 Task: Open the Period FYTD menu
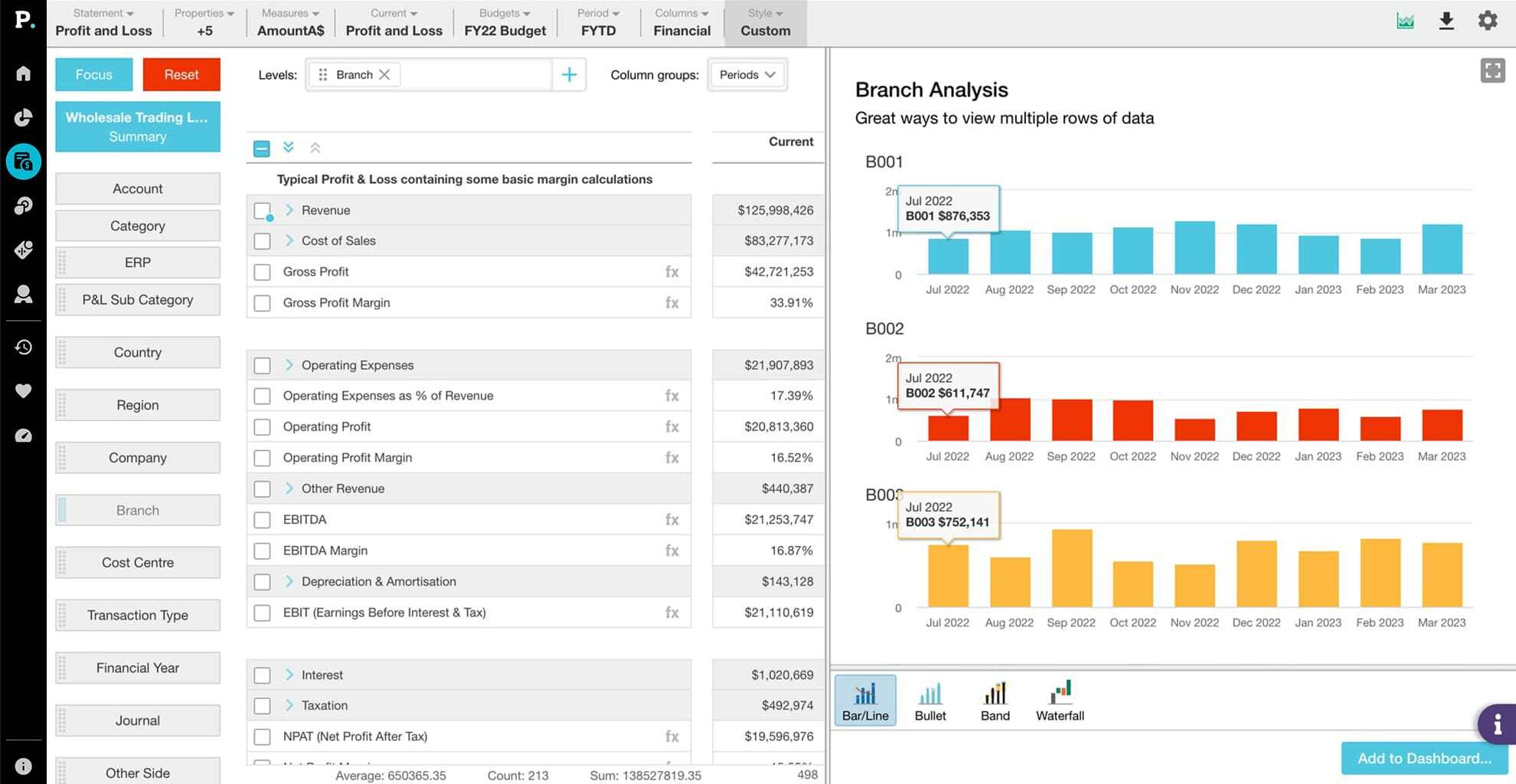pyautogui.click(x=598, y=22)
